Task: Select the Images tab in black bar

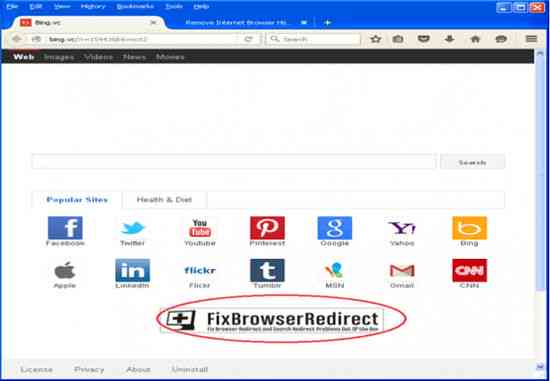Action: (59, 57)
